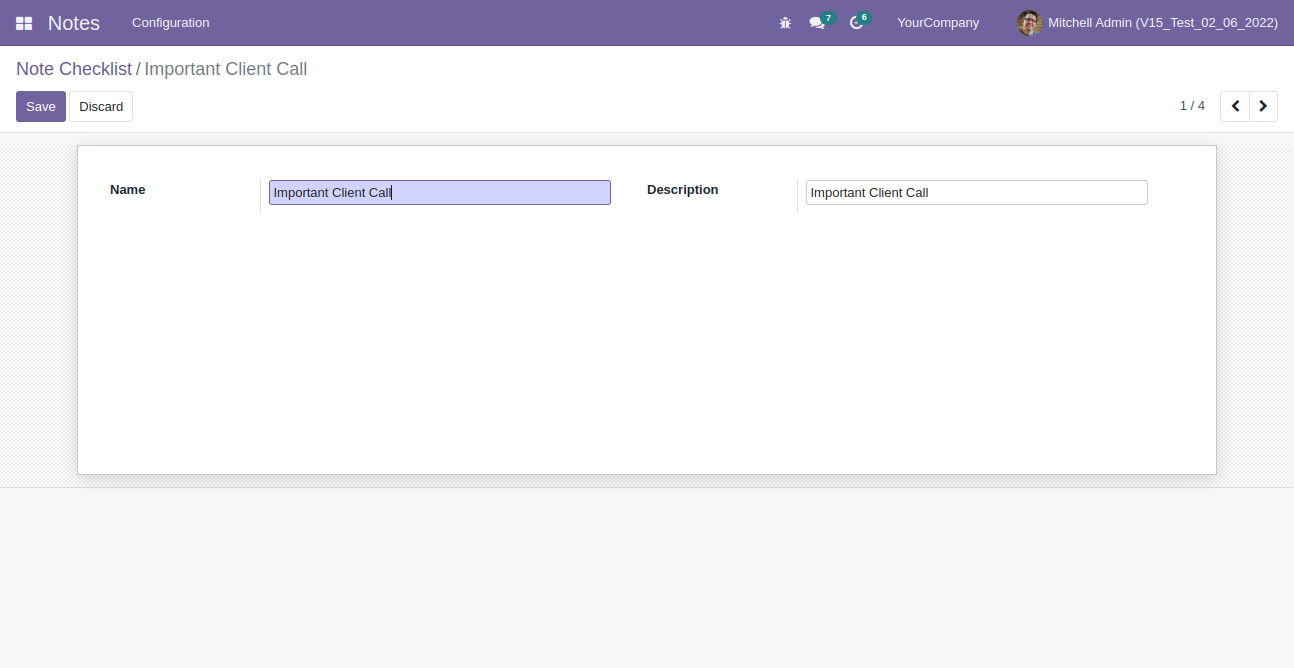This screenshot has width=1294, height=668.
Task: Focus the Name input field
Action: click(439, 193)
